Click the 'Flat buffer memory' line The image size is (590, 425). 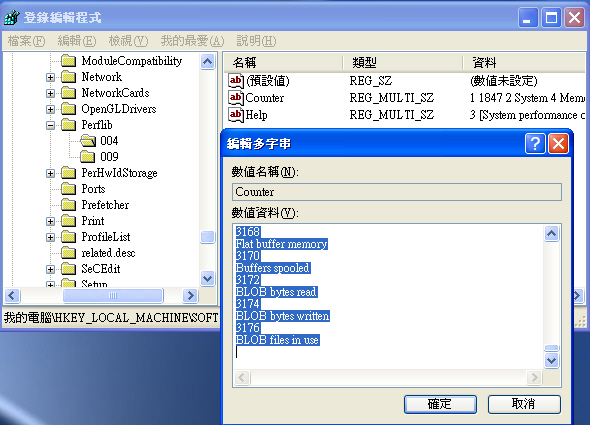click(281, 244)
